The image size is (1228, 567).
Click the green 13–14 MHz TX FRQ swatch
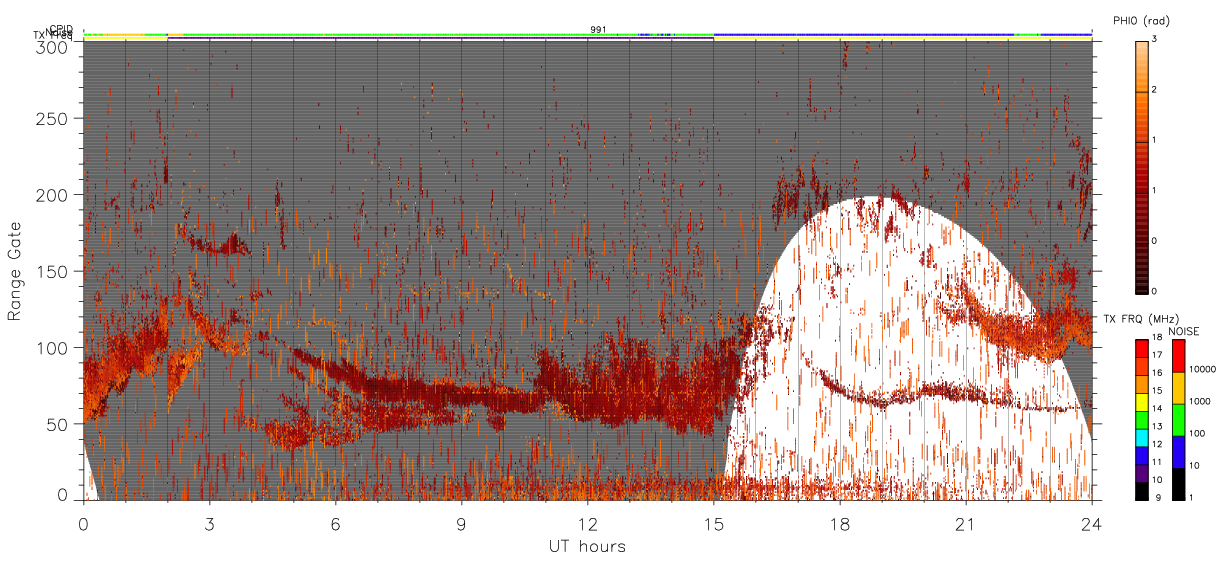[1141, 420]
